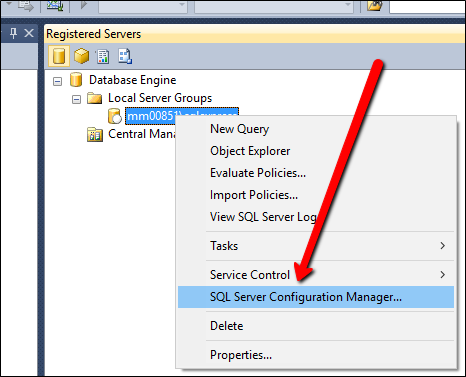Expand the Service Control submenu arrow
The image size is (466, 377).
[442, 275]
